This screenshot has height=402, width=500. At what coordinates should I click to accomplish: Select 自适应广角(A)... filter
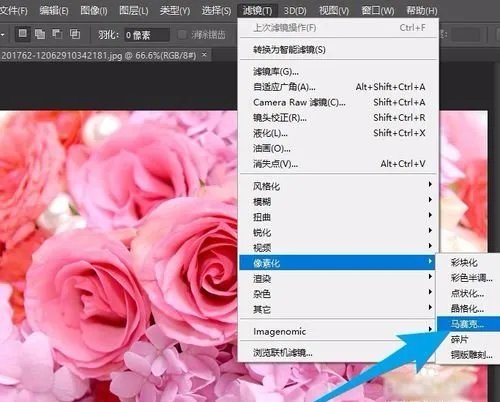[338, 87]
